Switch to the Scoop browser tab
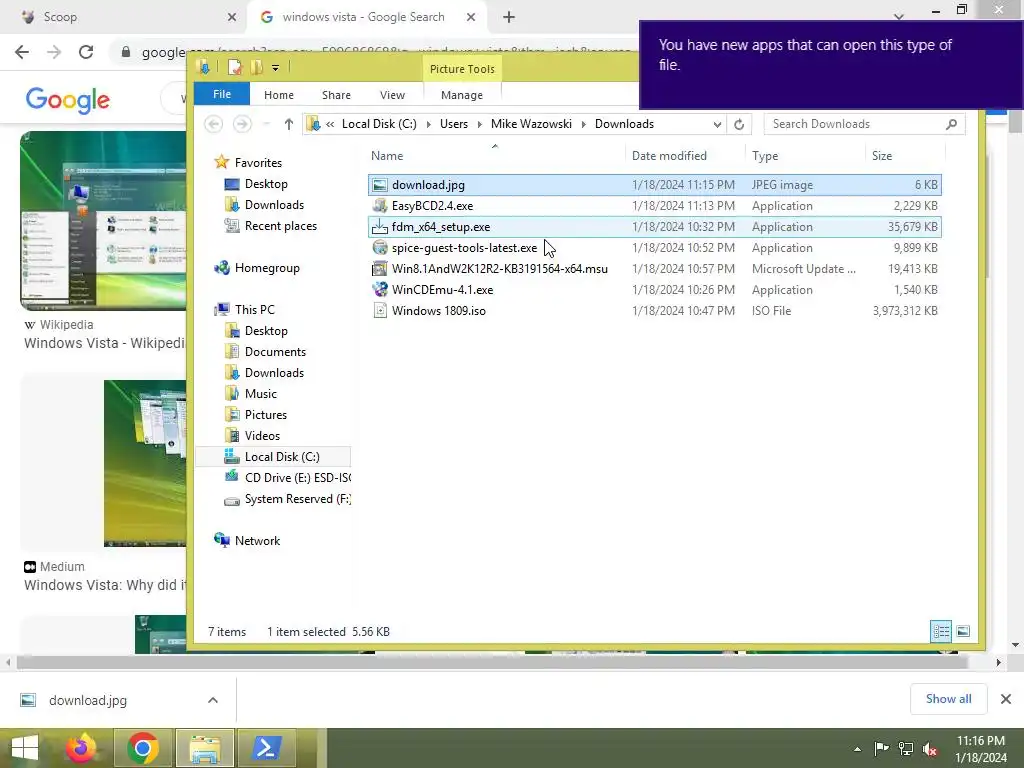The height and width of the screenshot is (768, 1024). (121, 17)
